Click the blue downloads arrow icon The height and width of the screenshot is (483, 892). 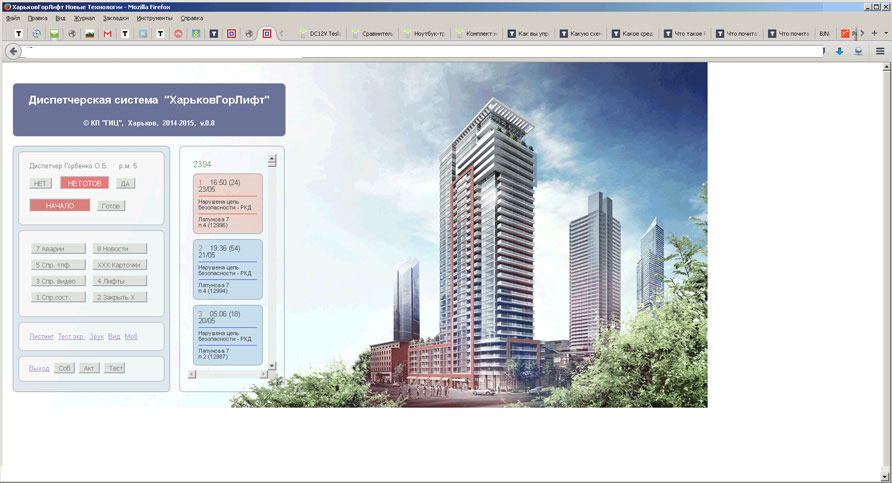pyautogui.click(x=839, y=51)
